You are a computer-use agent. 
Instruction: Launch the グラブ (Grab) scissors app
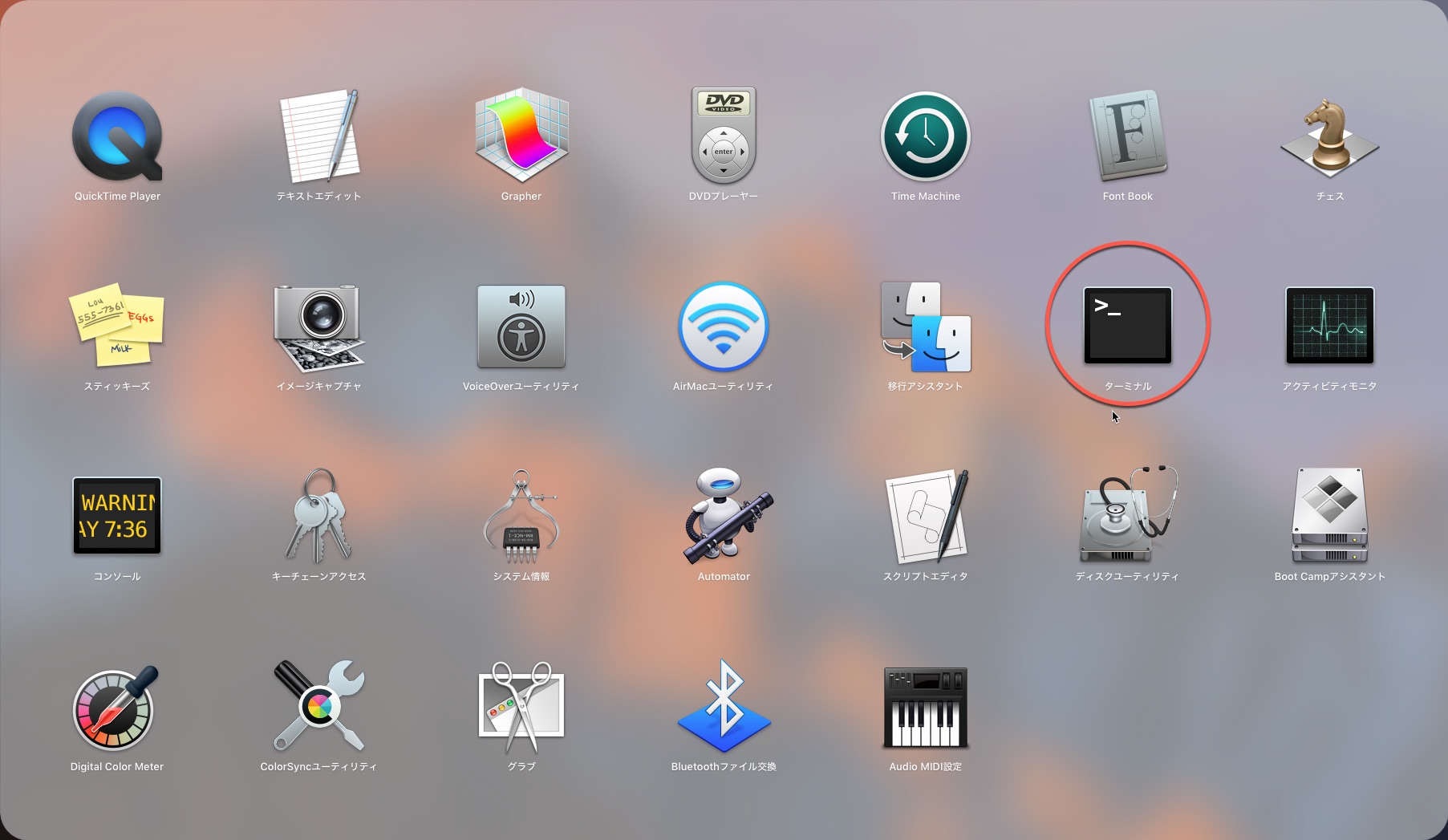(521, 707)
